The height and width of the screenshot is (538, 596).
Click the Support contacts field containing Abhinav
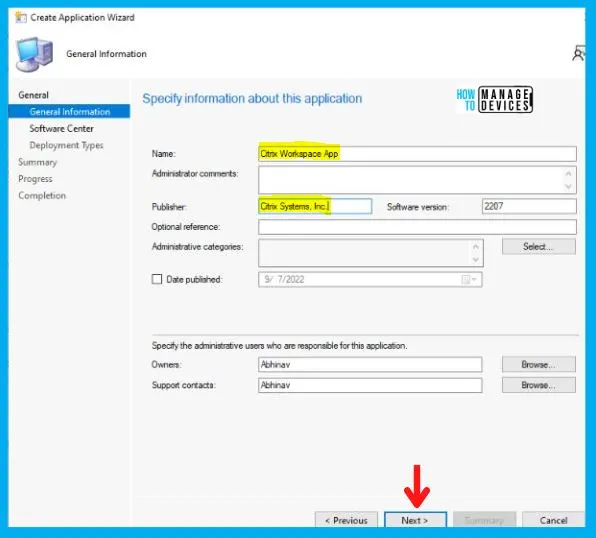tap(370, 385)
